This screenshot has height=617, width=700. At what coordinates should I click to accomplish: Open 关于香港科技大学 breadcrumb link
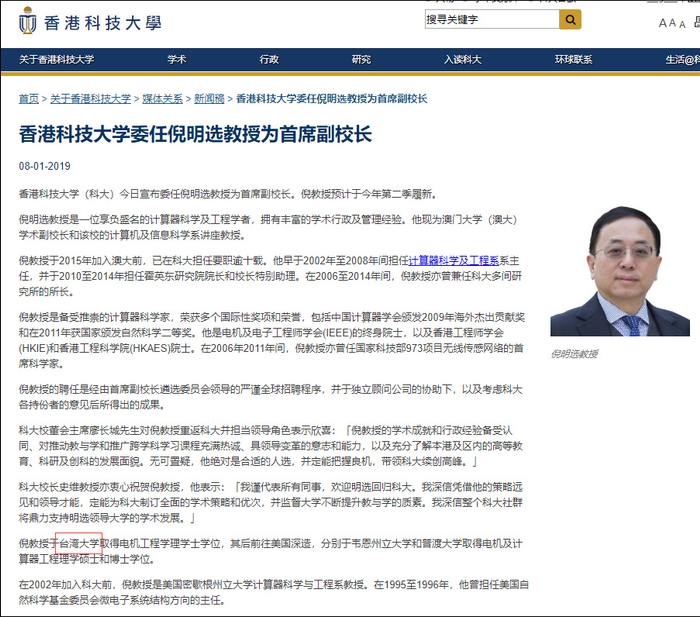pos(91,99)
